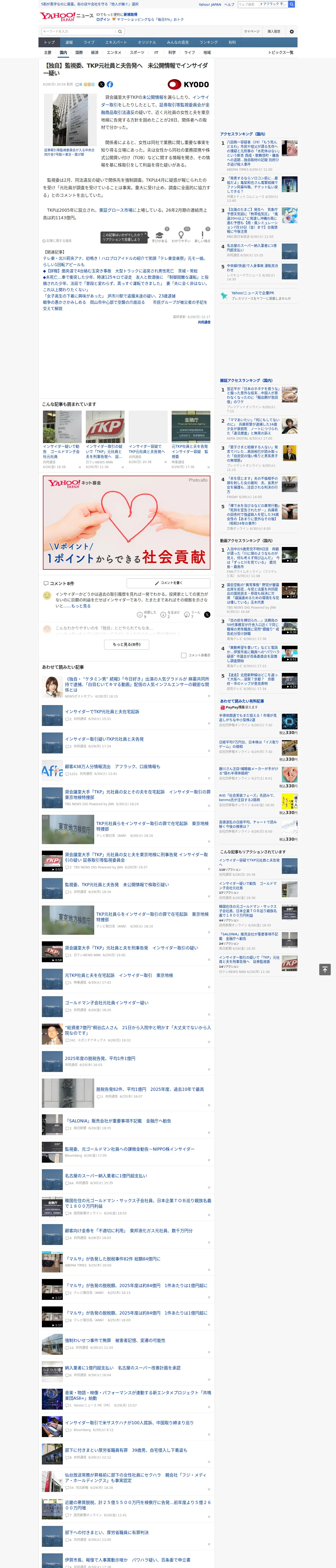Open the 購入履歴 link

pos(274,32)
